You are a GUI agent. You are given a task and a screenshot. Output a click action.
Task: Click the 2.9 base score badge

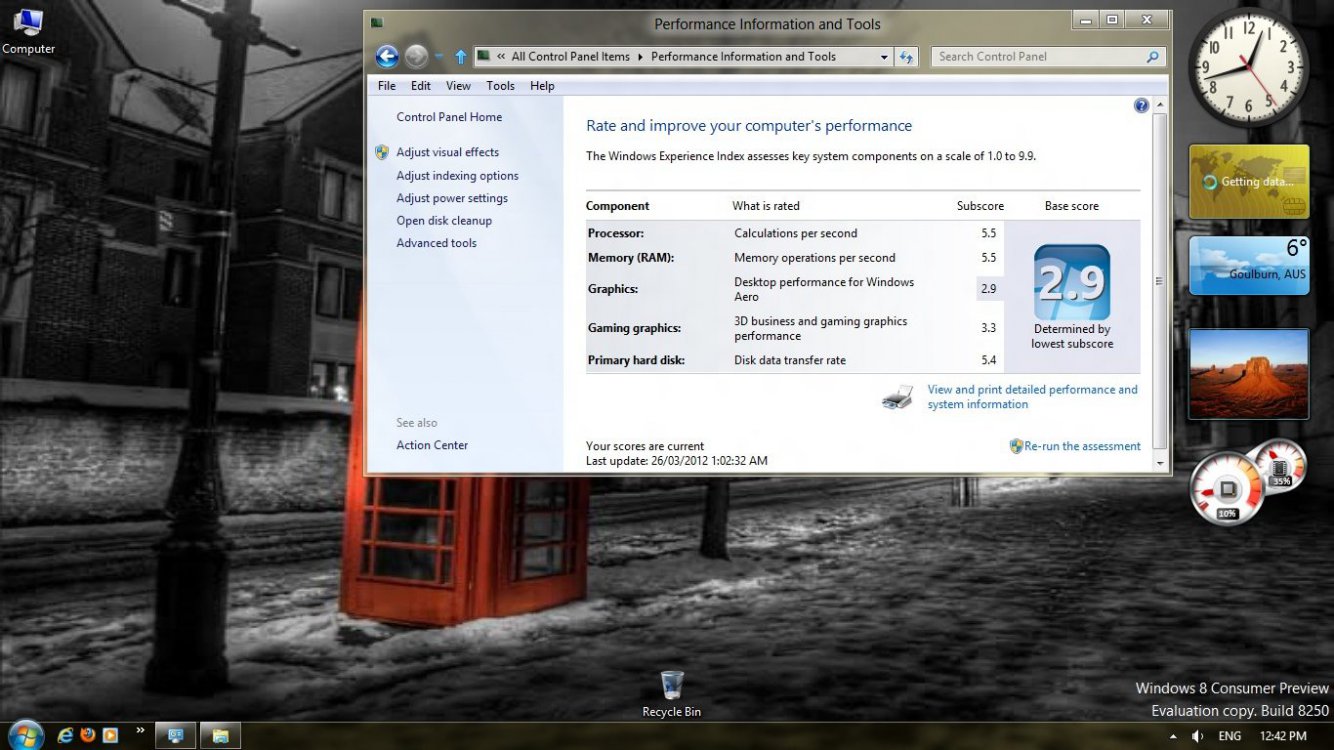[1072, 282]
